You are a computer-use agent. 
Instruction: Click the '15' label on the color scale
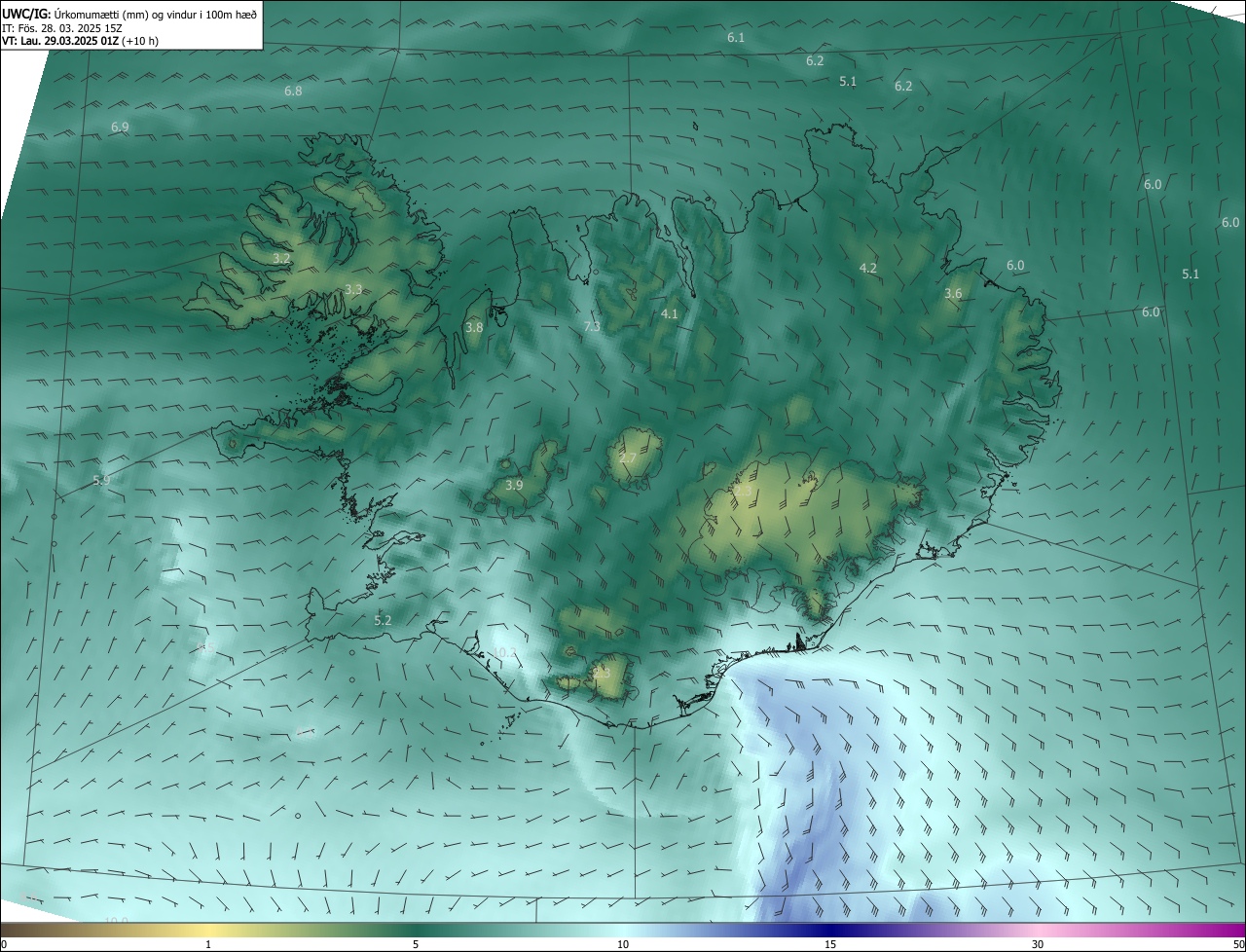830,945
